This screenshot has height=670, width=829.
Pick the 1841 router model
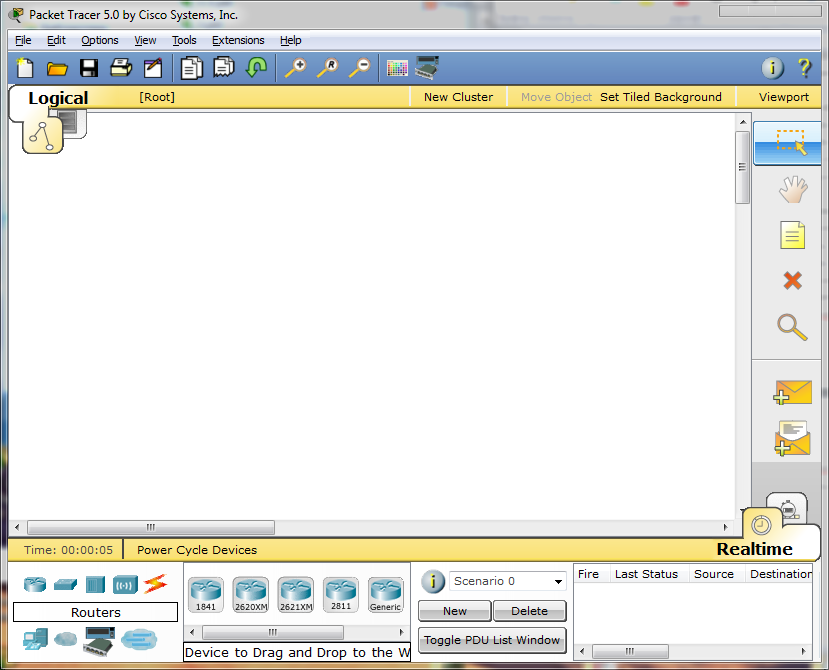click(x=206, y=595)
